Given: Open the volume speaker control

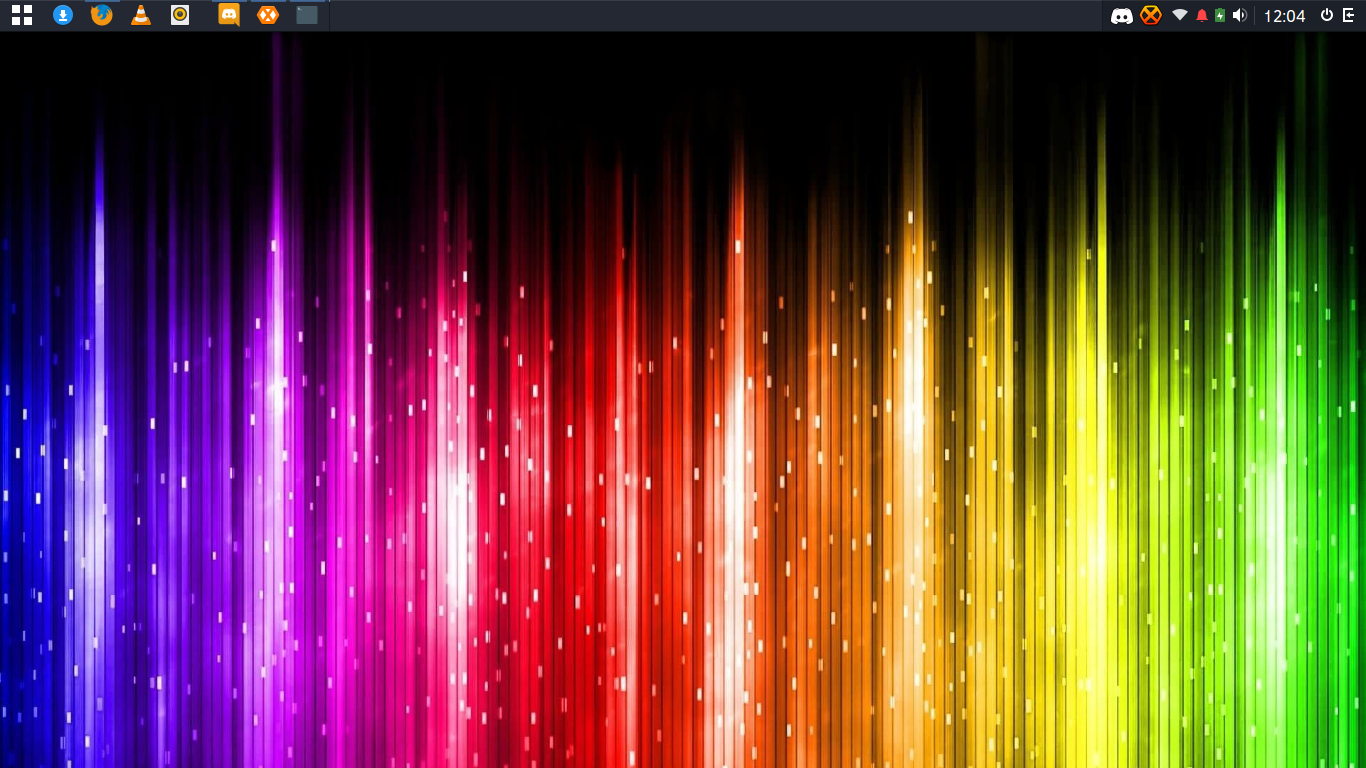Looking at the screenshot, I should pos(1240,15).
